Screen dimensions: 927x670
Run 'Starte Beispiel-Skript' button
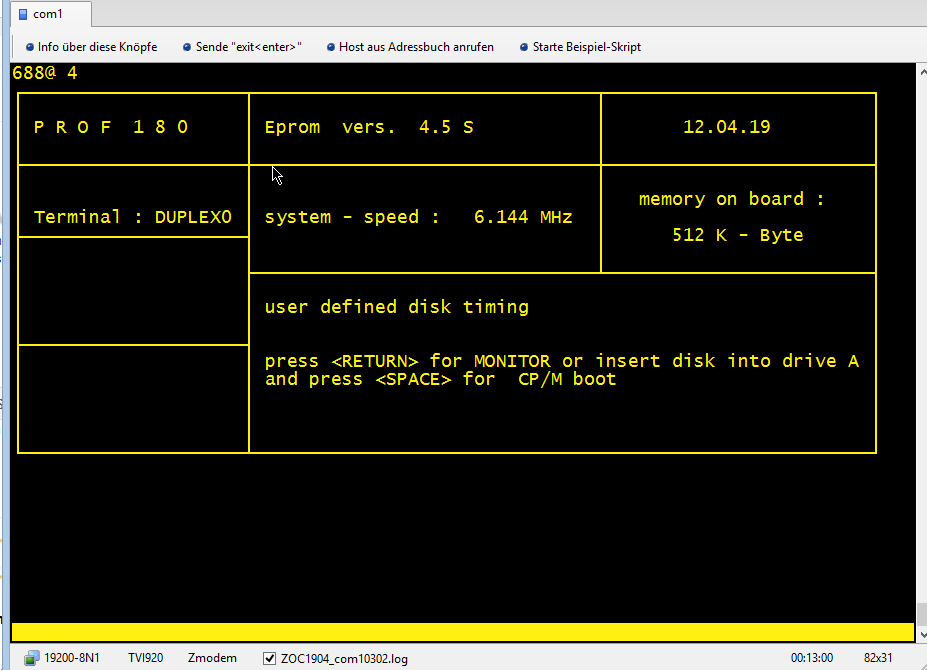[587, 47]
